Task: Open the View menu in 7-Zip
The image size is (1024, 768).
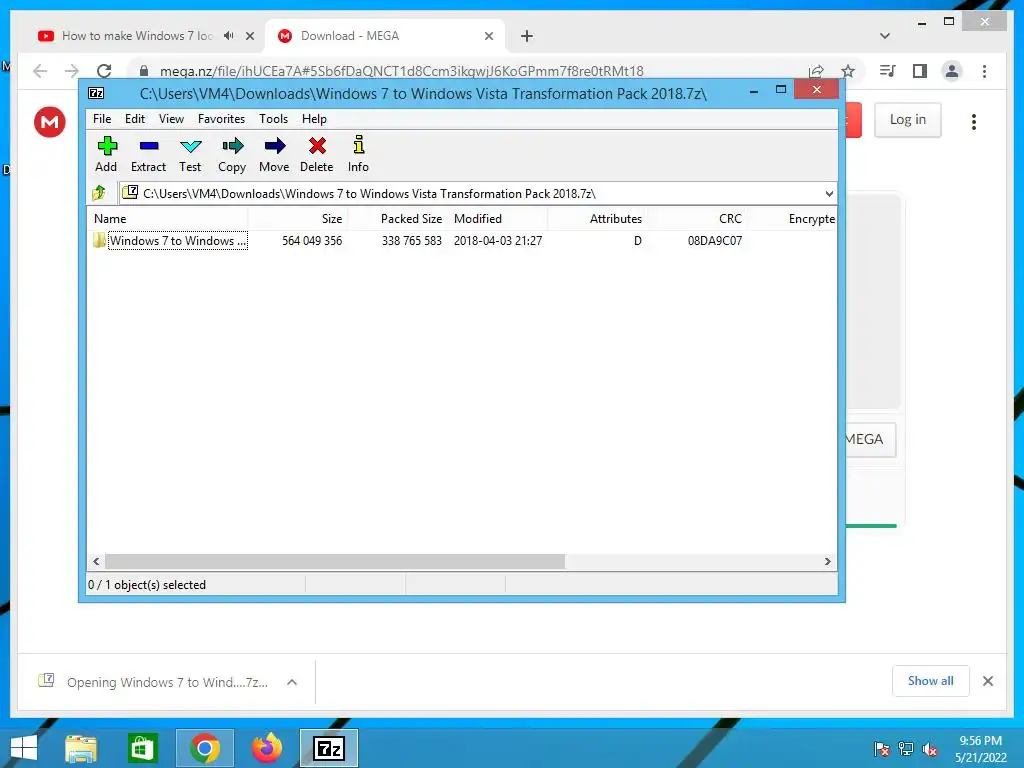Action: [x=171, y=119]
